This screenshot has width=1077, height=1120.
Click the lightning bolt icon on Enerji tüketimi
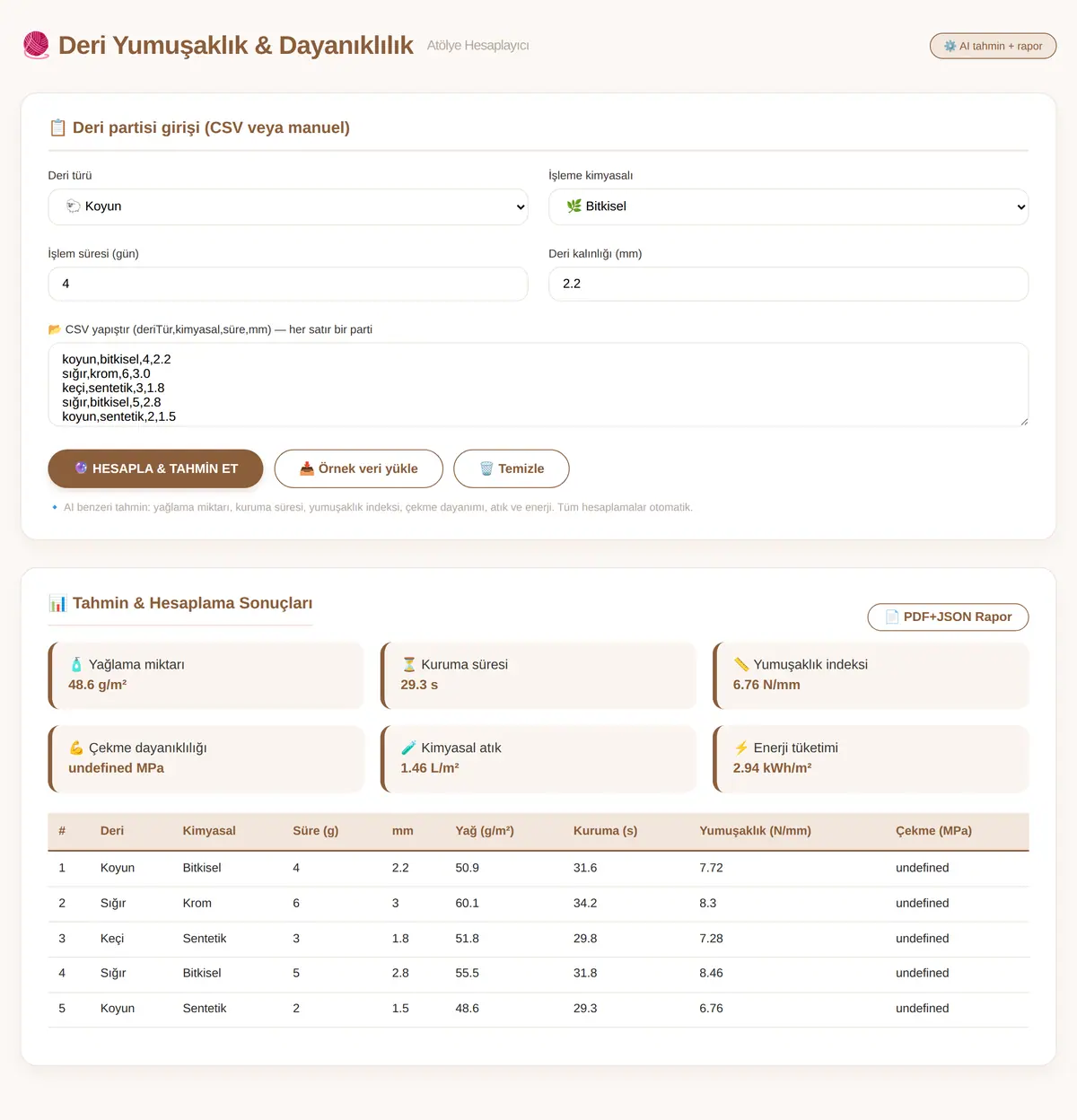click(x=741, y=748)
